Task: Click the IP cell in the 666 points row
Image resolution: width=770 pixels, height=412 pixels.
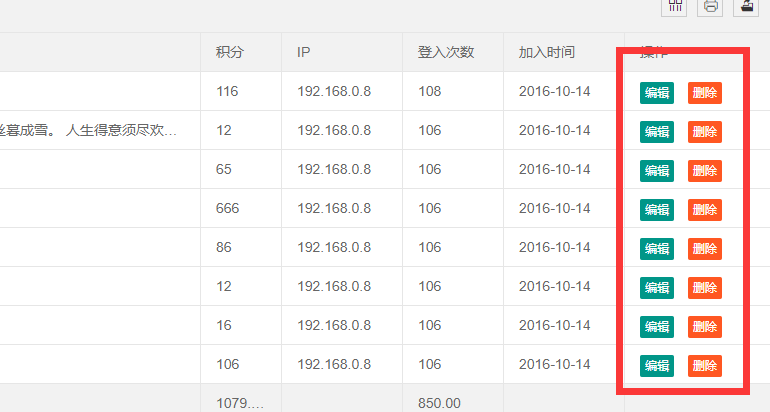Action: [342, 208]
